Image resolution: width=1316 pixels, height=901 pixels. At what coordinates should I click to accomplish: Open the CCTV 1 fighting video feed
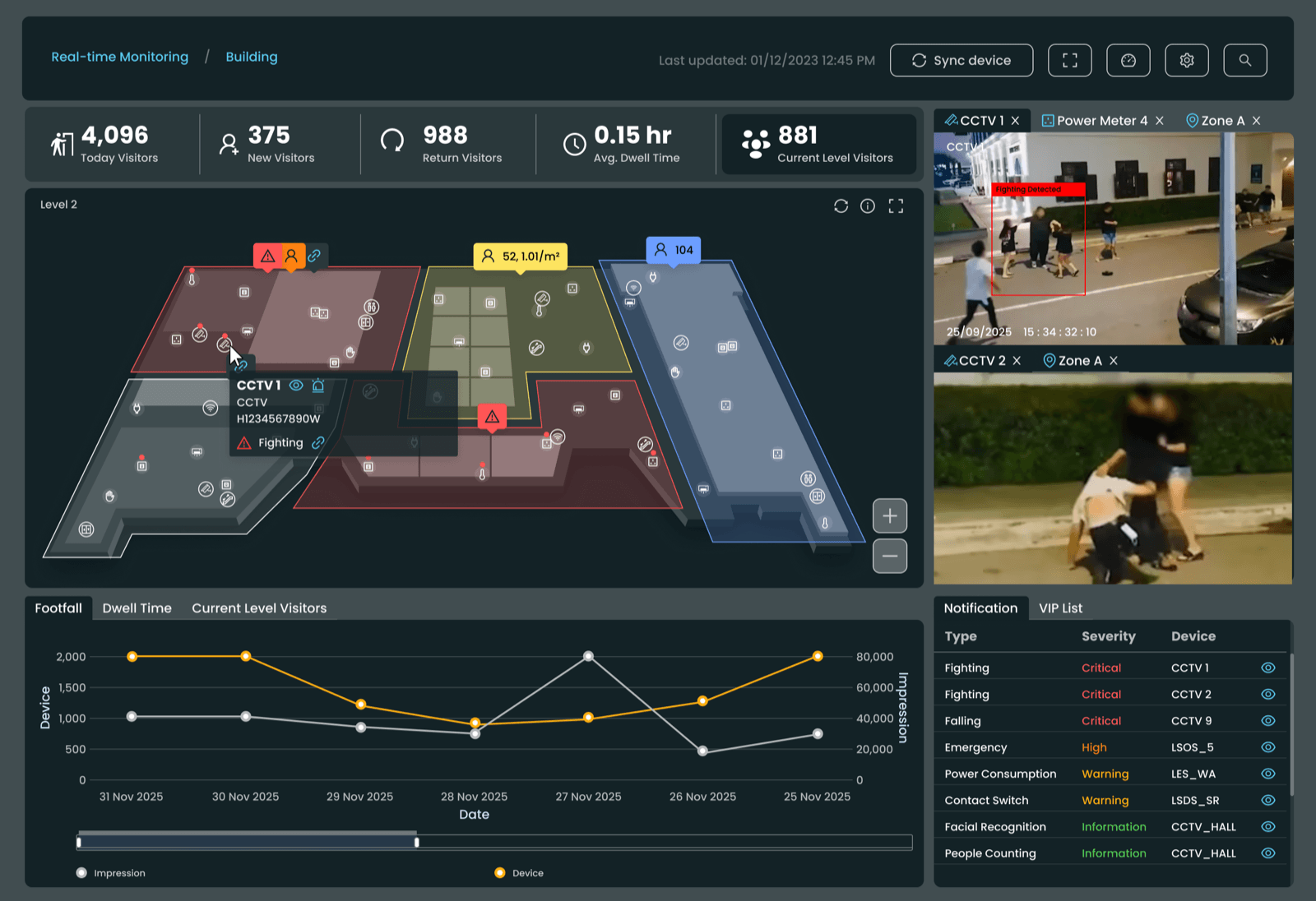tap(1113, 238)
